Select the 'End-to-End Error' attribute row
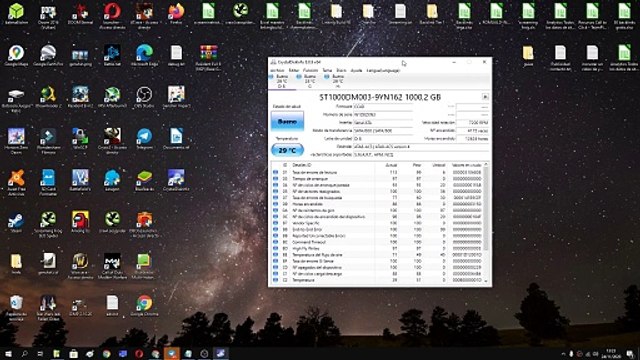Viewport: 640px width, 360px height. click(x=377, y=229)
